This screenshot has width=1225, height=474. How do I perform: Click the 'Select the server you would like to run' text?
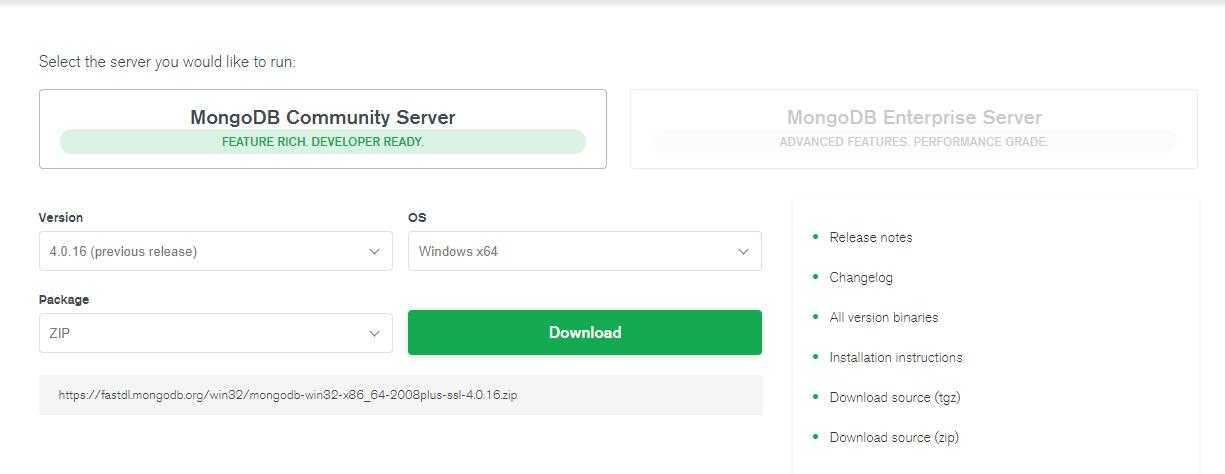167,62
